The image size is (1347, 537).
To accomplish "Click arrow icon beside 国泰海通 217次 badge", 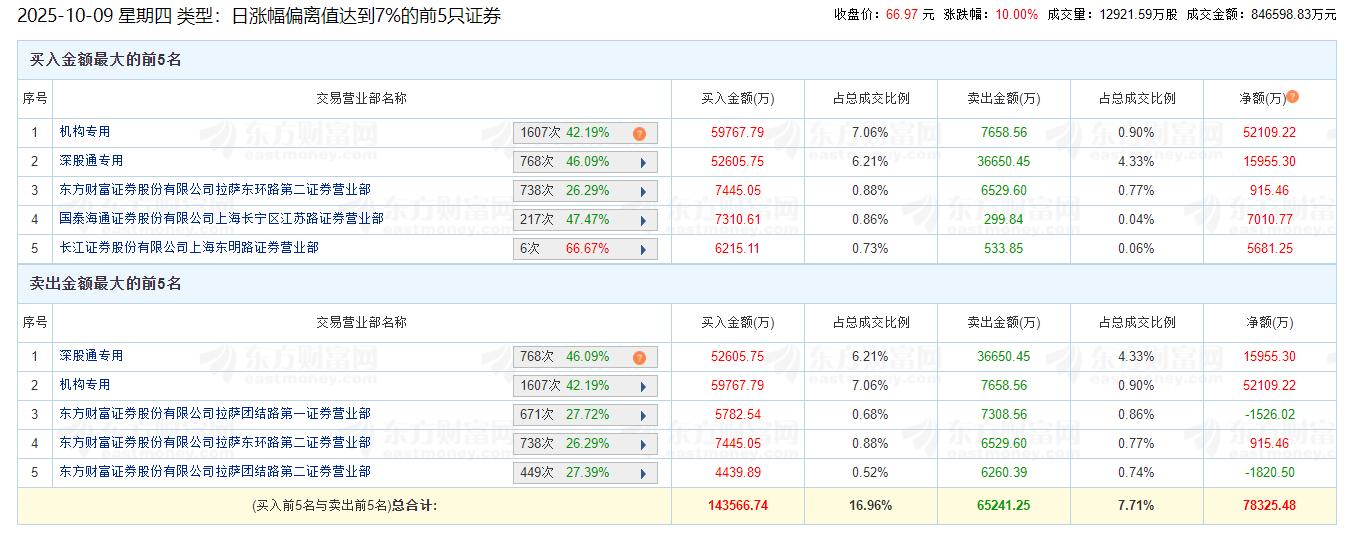I will tap(641, 220).
